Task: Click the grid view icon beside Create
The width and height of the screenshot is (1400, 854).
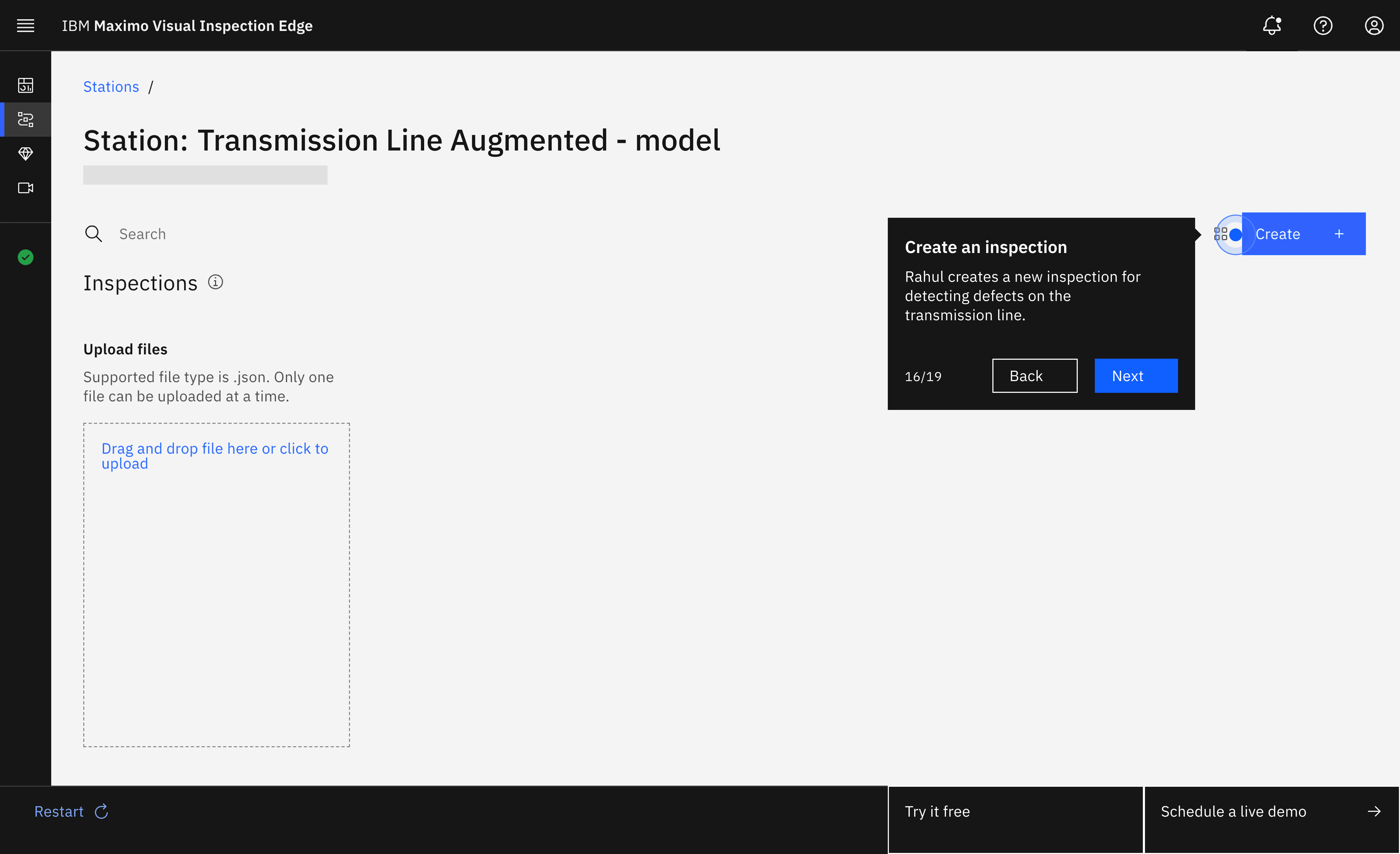Action: pyautogui.click(x=1220, y=234)
